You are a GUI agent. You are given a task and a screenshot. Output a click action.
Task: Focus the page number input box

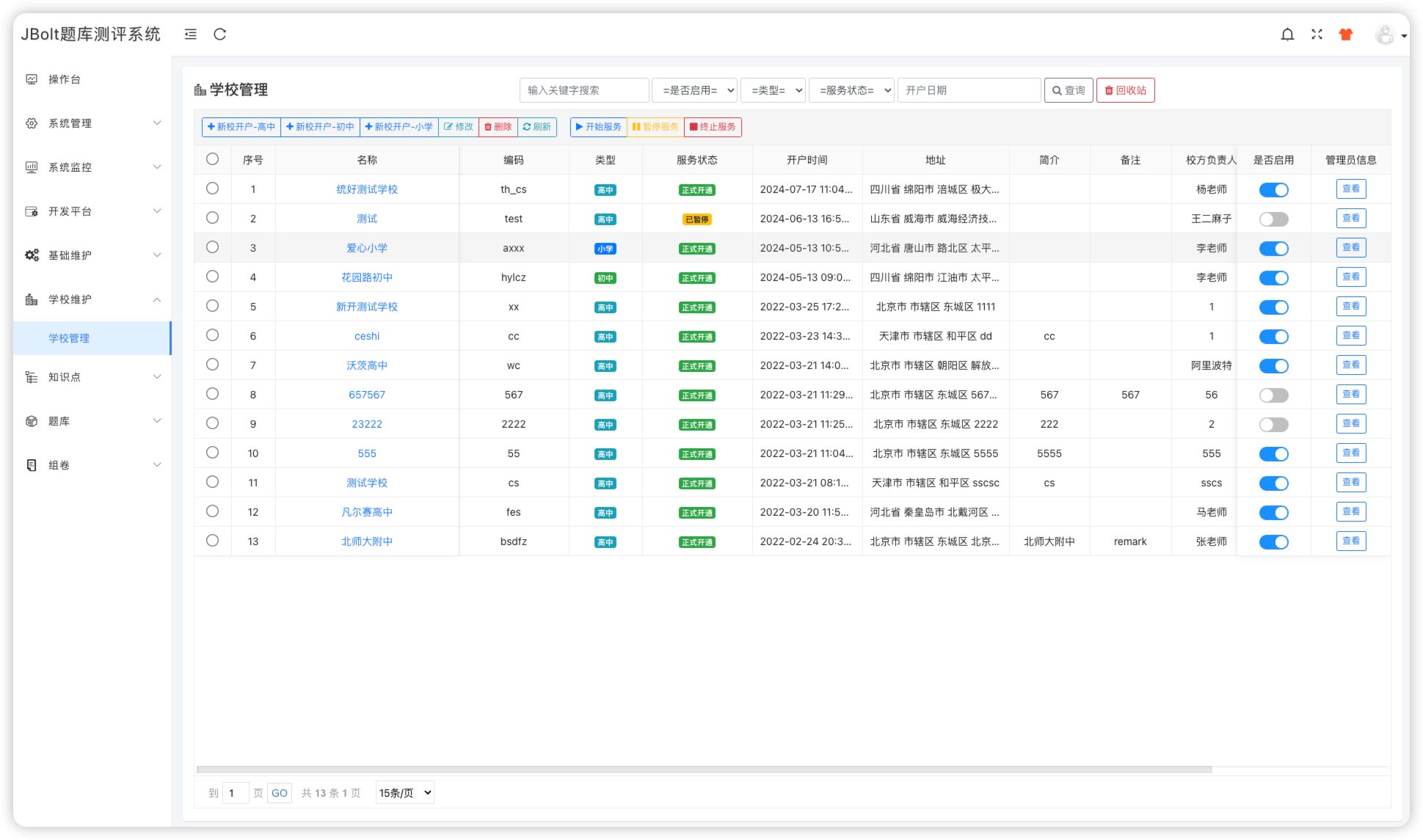point(236,793)
